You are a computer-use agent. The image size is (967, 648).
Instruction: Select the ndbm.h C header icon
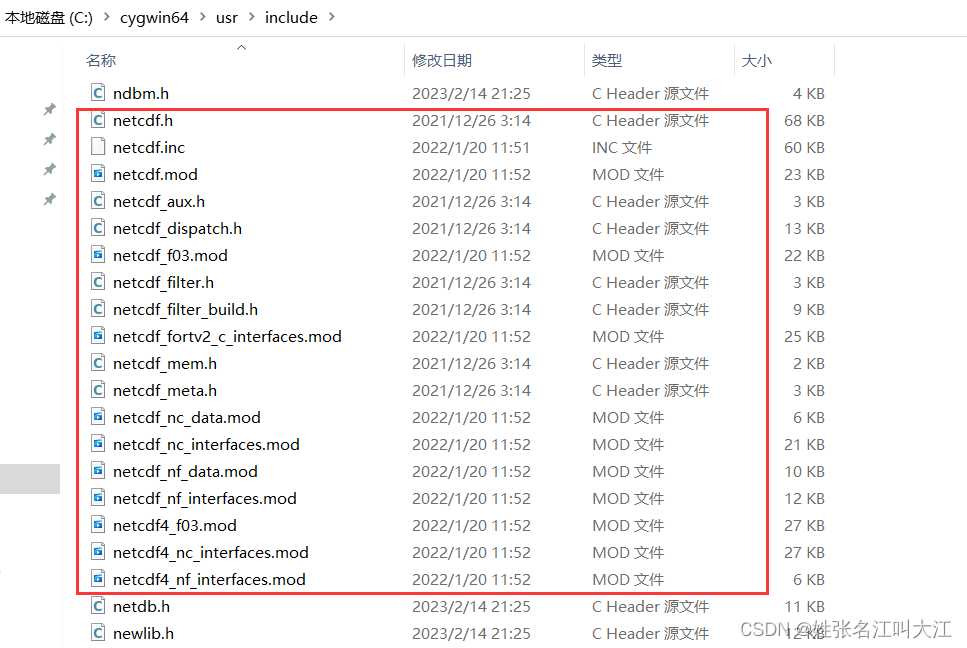[x=97, y=93]
